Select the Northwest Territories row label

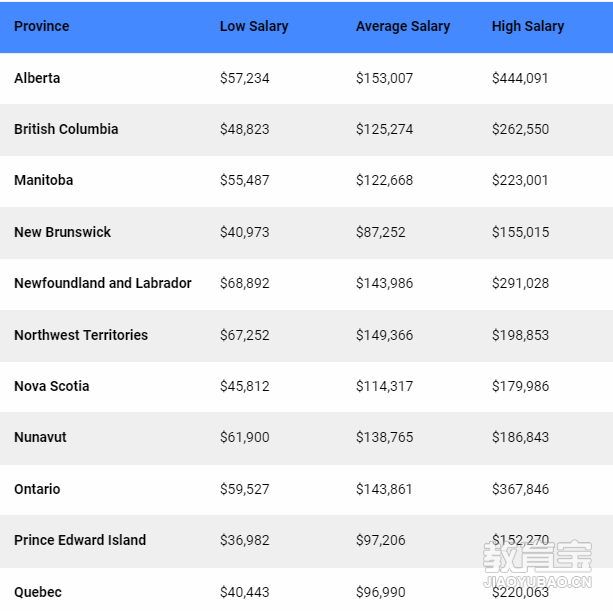pos(81,335)
